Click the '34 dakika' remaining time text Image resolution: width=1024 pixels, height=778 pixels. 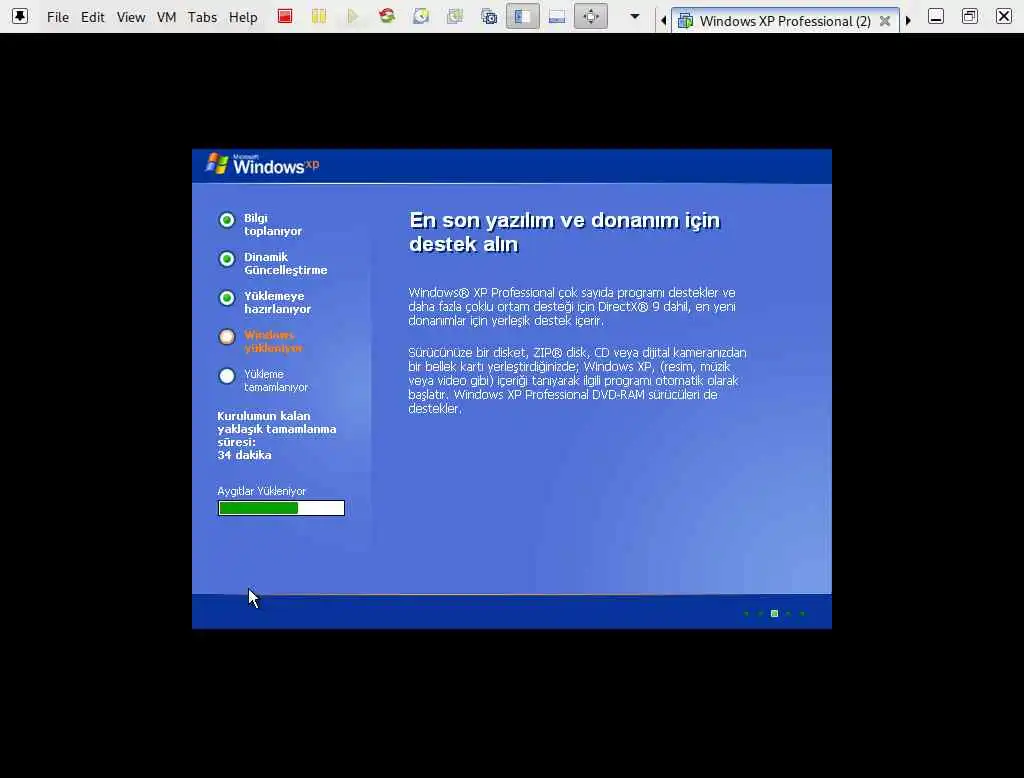coord(244,455)
